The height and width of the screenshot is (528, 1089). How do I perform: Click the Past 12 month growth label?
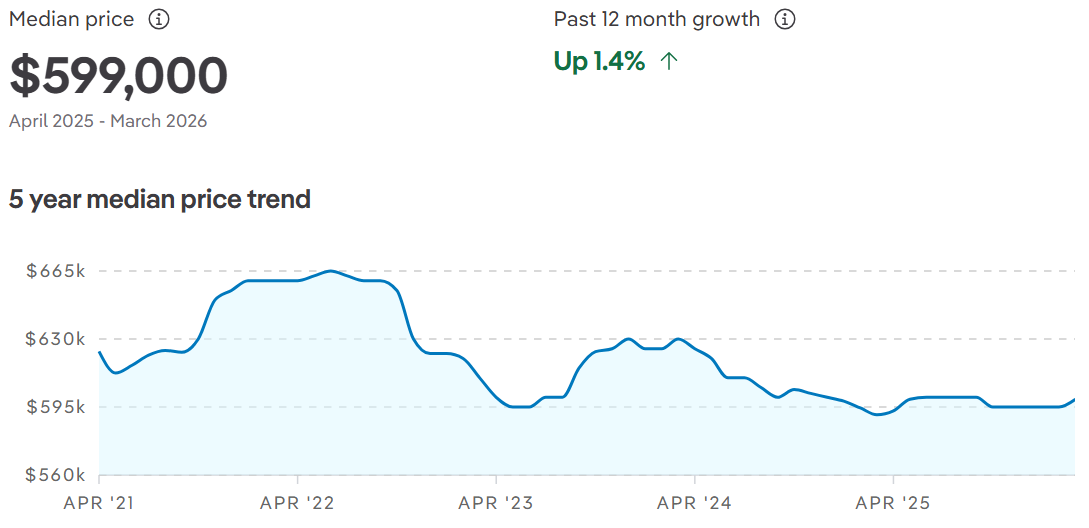[657, 19]
